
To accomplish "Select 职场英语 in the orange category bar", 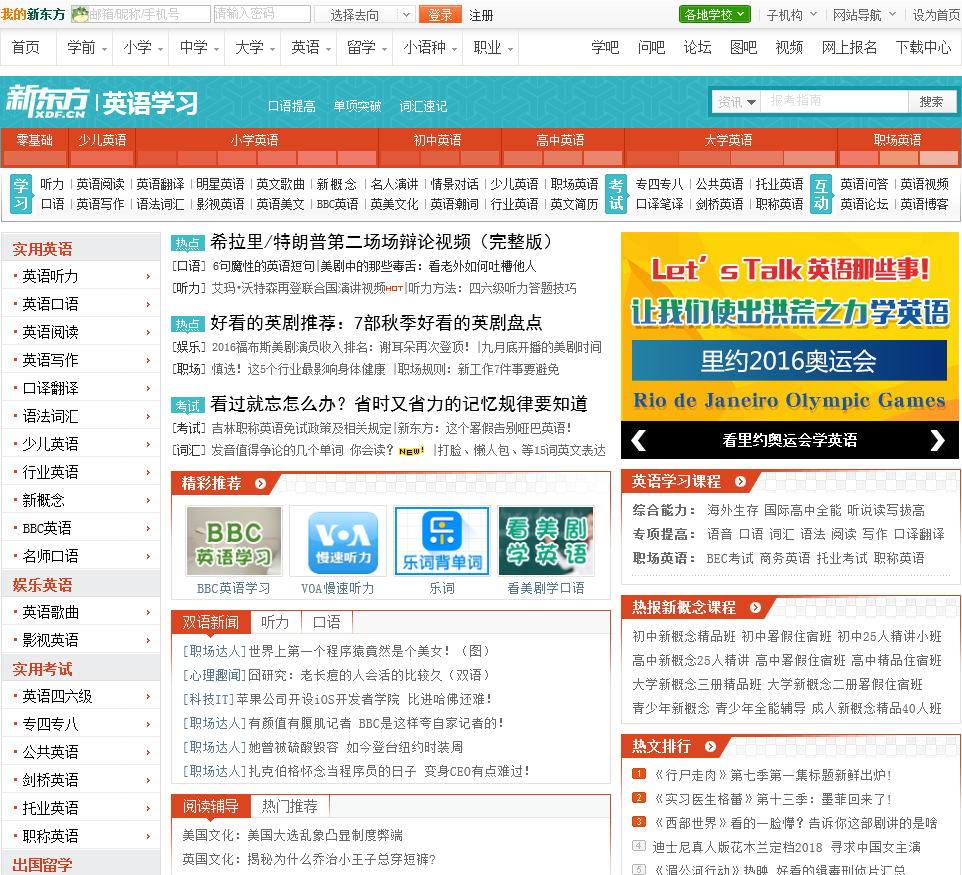I will [x=897, y=141].
